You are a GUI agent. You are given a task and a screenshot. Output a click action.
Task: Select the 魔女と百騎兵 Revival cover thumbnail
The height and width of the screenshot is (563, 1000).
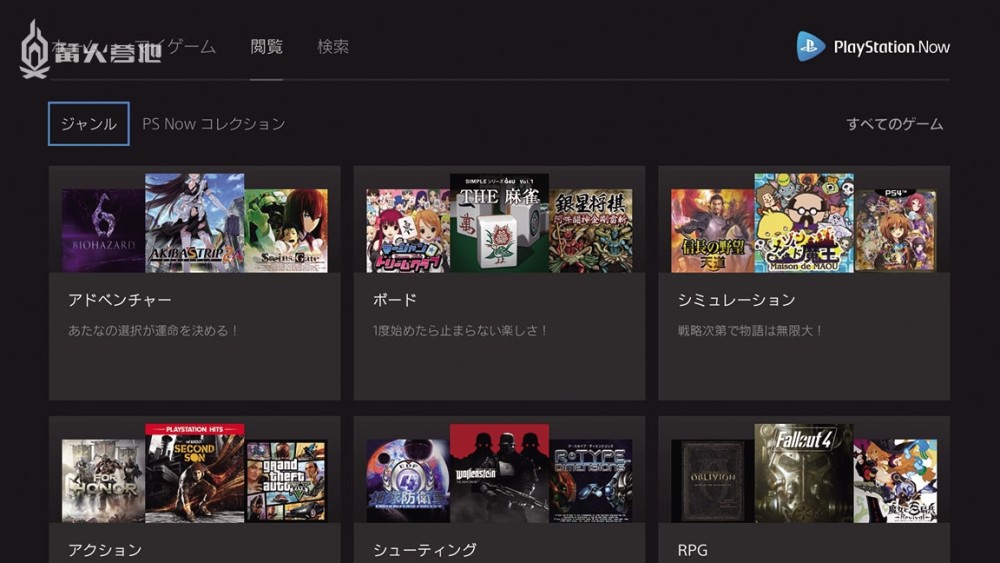click(x=896, y=481)
